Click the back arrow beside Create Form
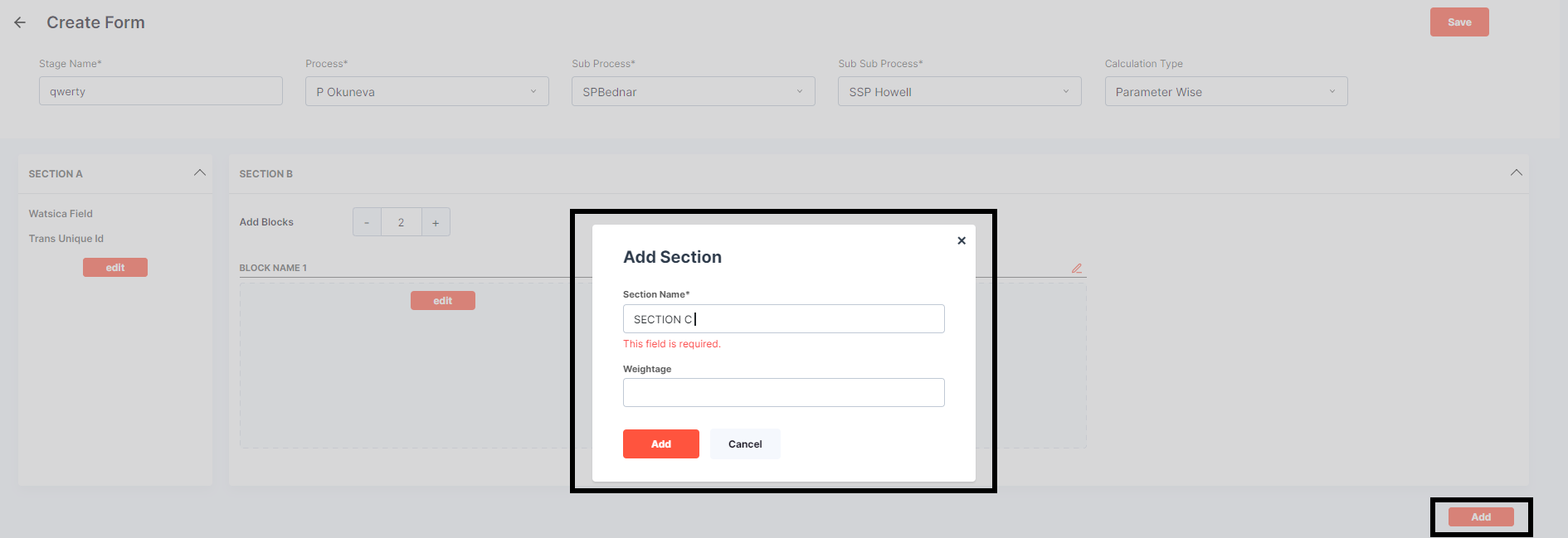The image size is (1568, 538). coord(19,22)
